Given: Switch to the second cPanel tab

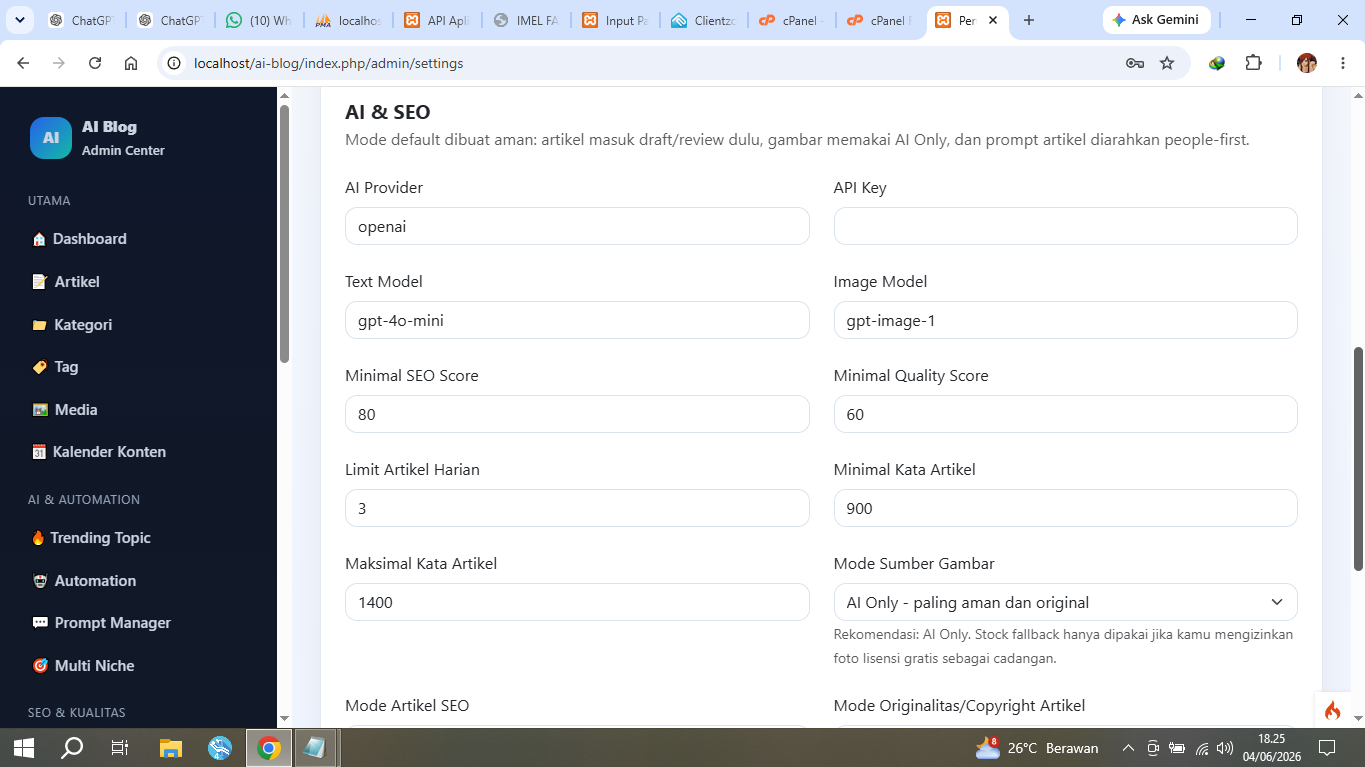Looking at the screenshot, I should 880,20.
